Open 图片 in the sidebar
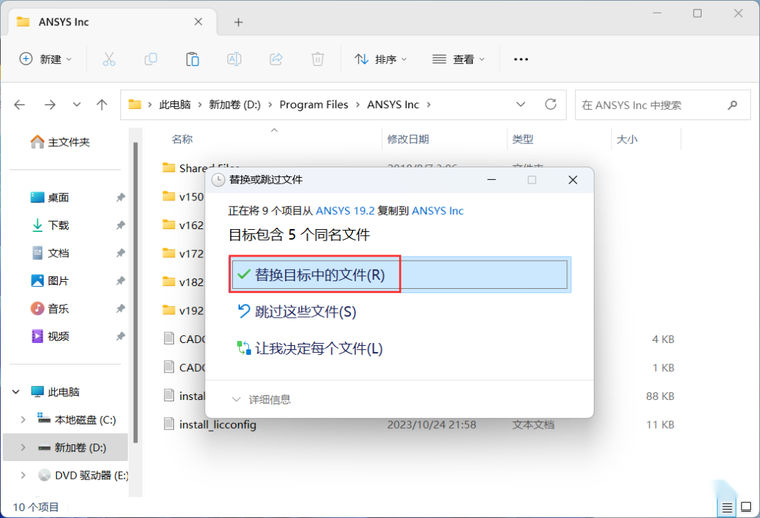This screenshot has height=518, width=760. 50,281
